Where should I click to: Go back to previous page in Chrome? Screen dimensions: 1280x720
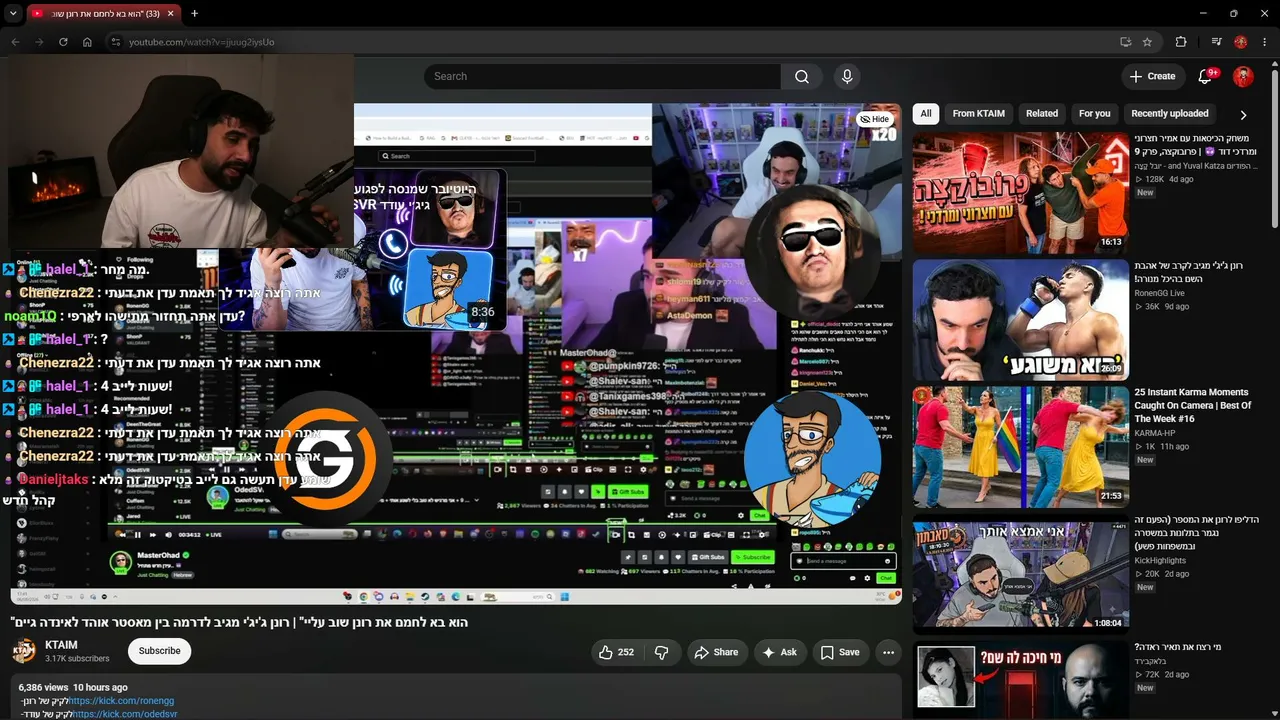[x=15, y=42]
